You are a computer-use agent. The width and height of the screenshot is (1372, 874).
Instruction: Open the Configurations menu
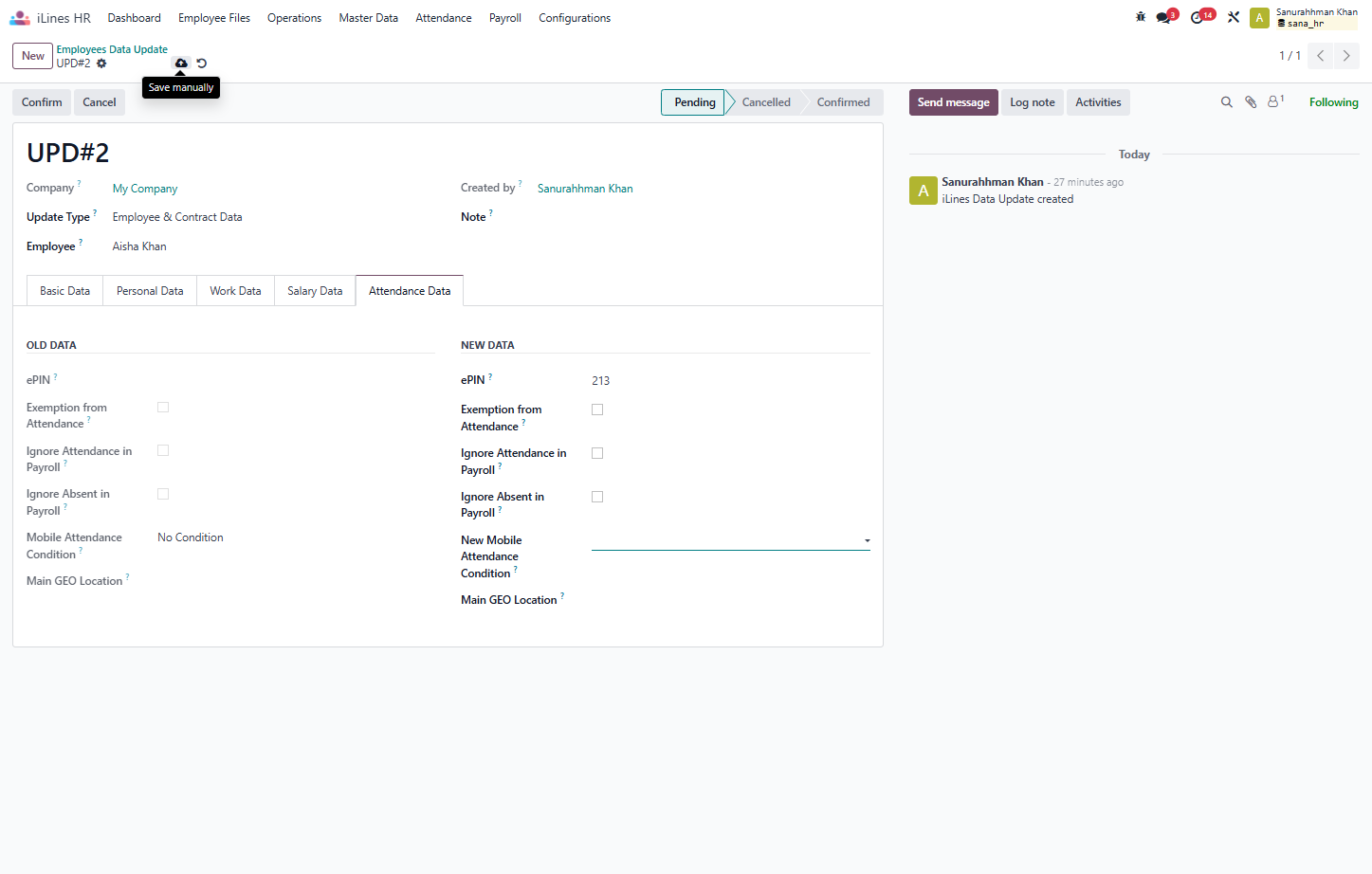click(x=575, y=18)
